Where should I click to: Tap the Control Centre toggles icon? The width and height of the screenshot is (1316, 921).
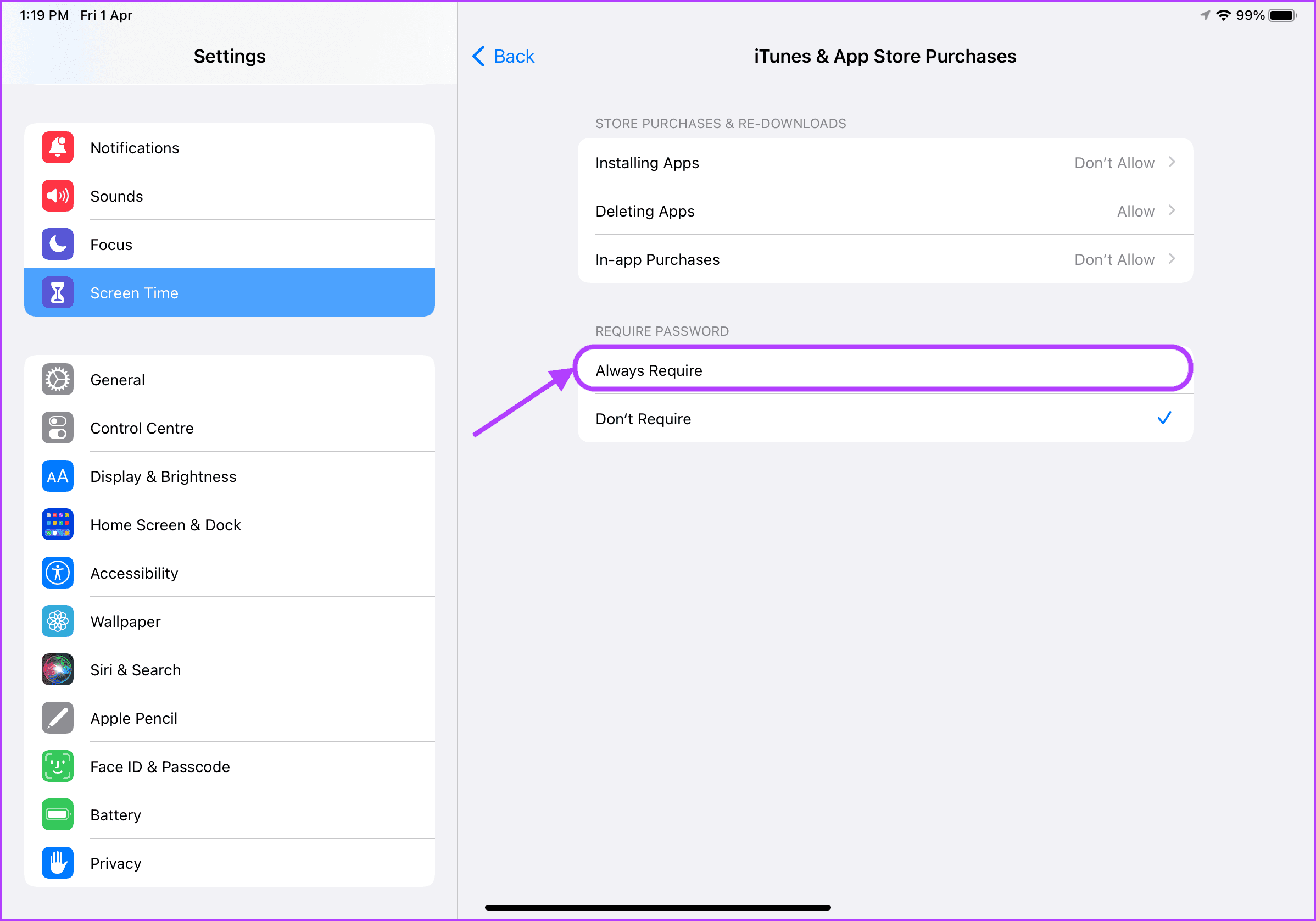[x=57, y=428]
